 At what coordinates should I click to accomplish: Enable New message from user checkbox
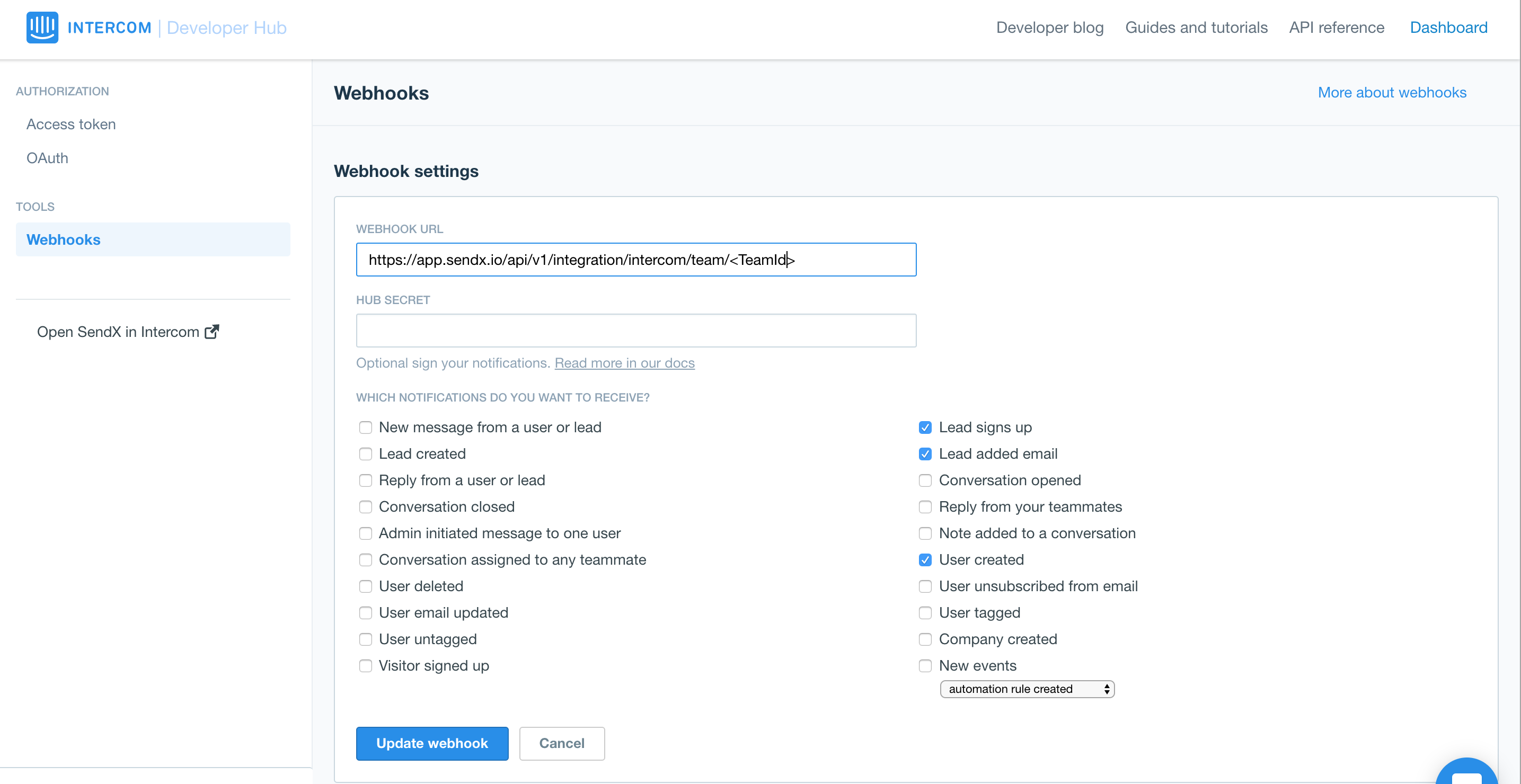[364, 427]
